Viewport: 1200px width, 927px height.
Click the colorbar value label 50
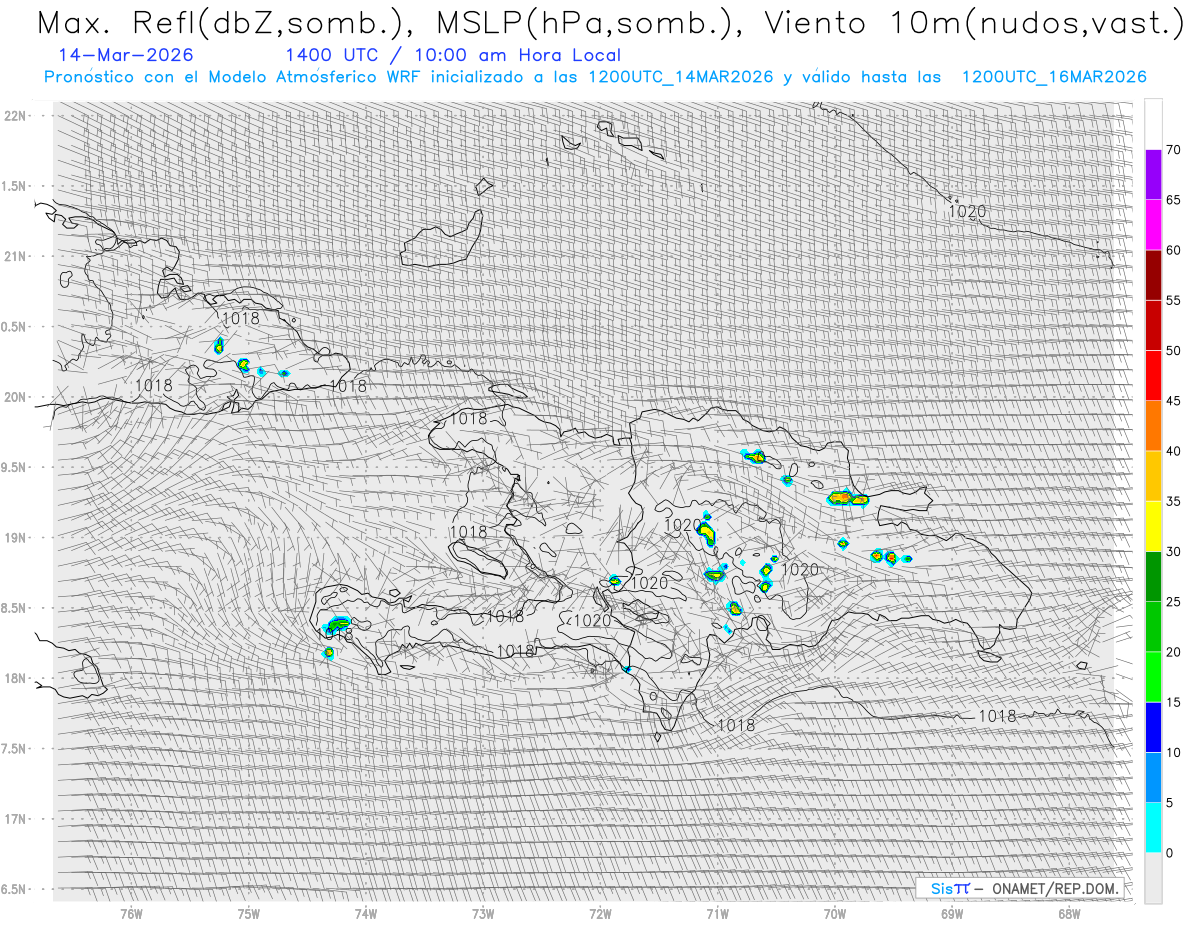(x=1173, y=351)
